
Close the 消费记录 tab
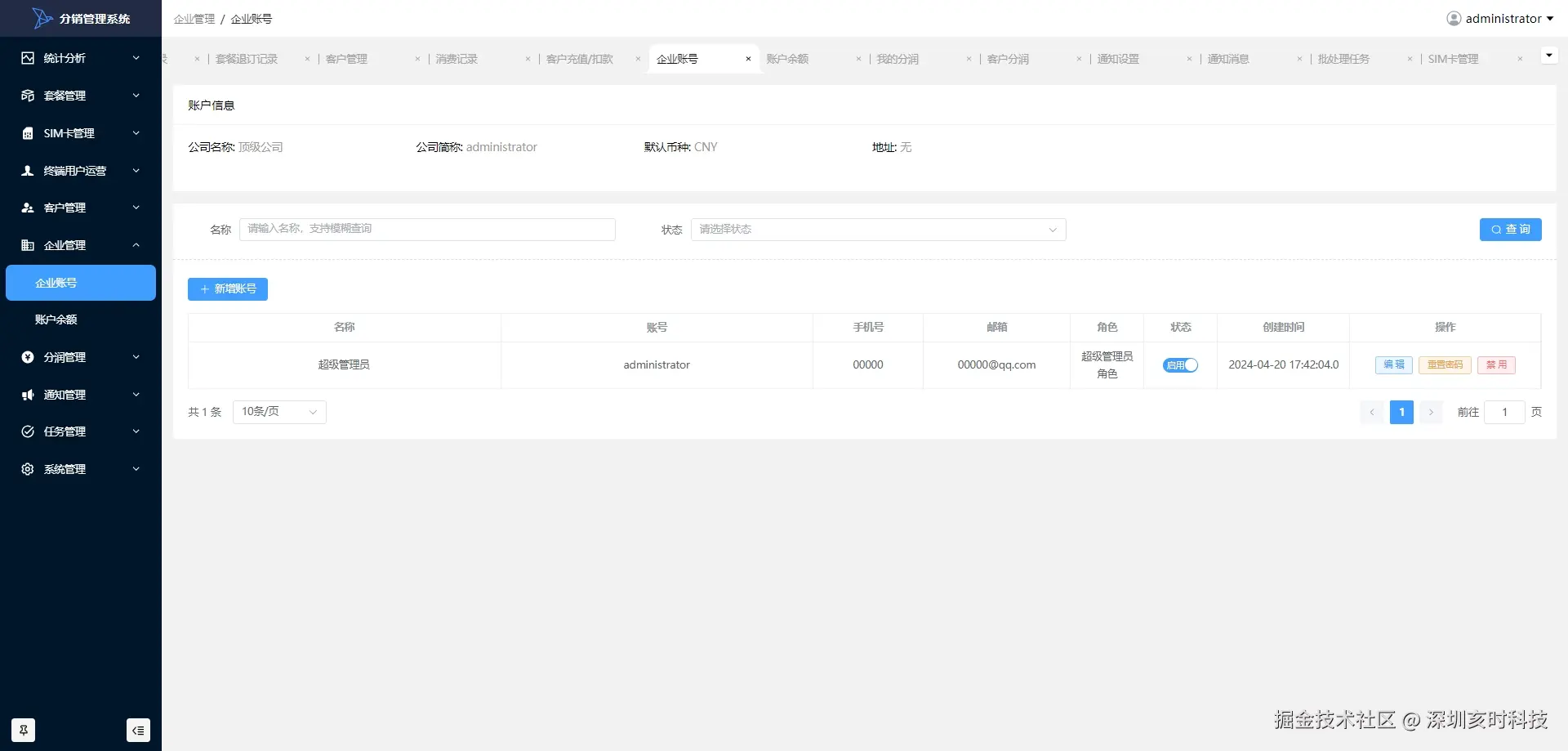click(528, 59)
